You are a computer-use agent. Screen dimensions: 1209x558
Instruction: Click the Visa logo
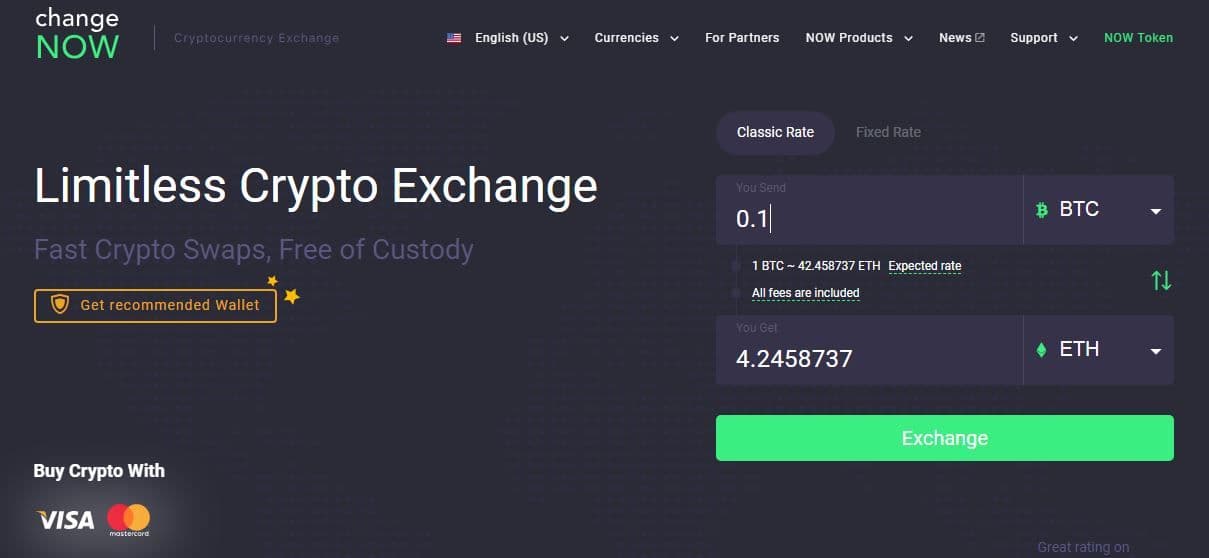tap(65, 520)
